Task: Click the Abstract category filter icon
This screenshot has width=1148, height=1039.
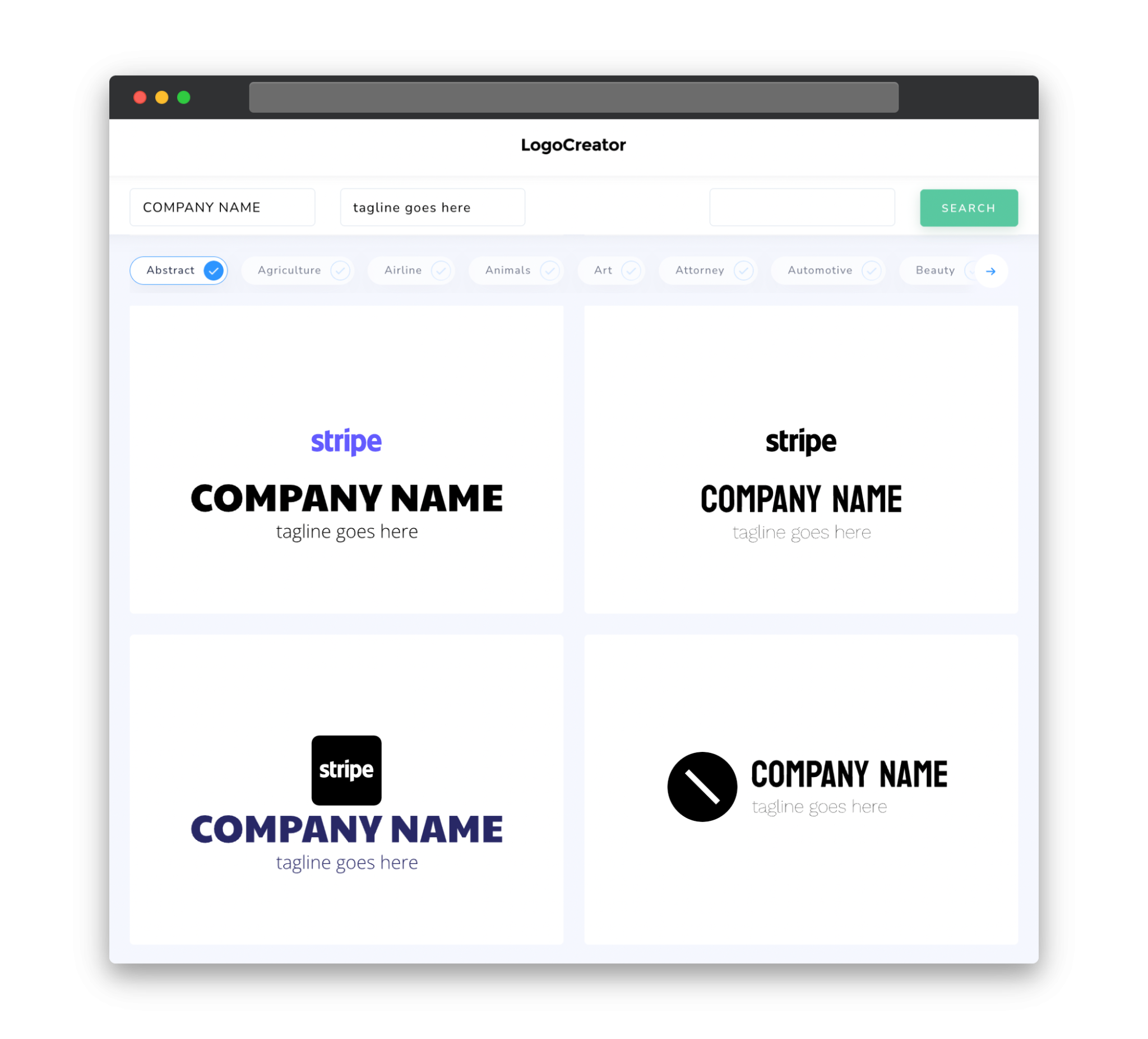Action: pyautogui.click(x=214, y=270)
